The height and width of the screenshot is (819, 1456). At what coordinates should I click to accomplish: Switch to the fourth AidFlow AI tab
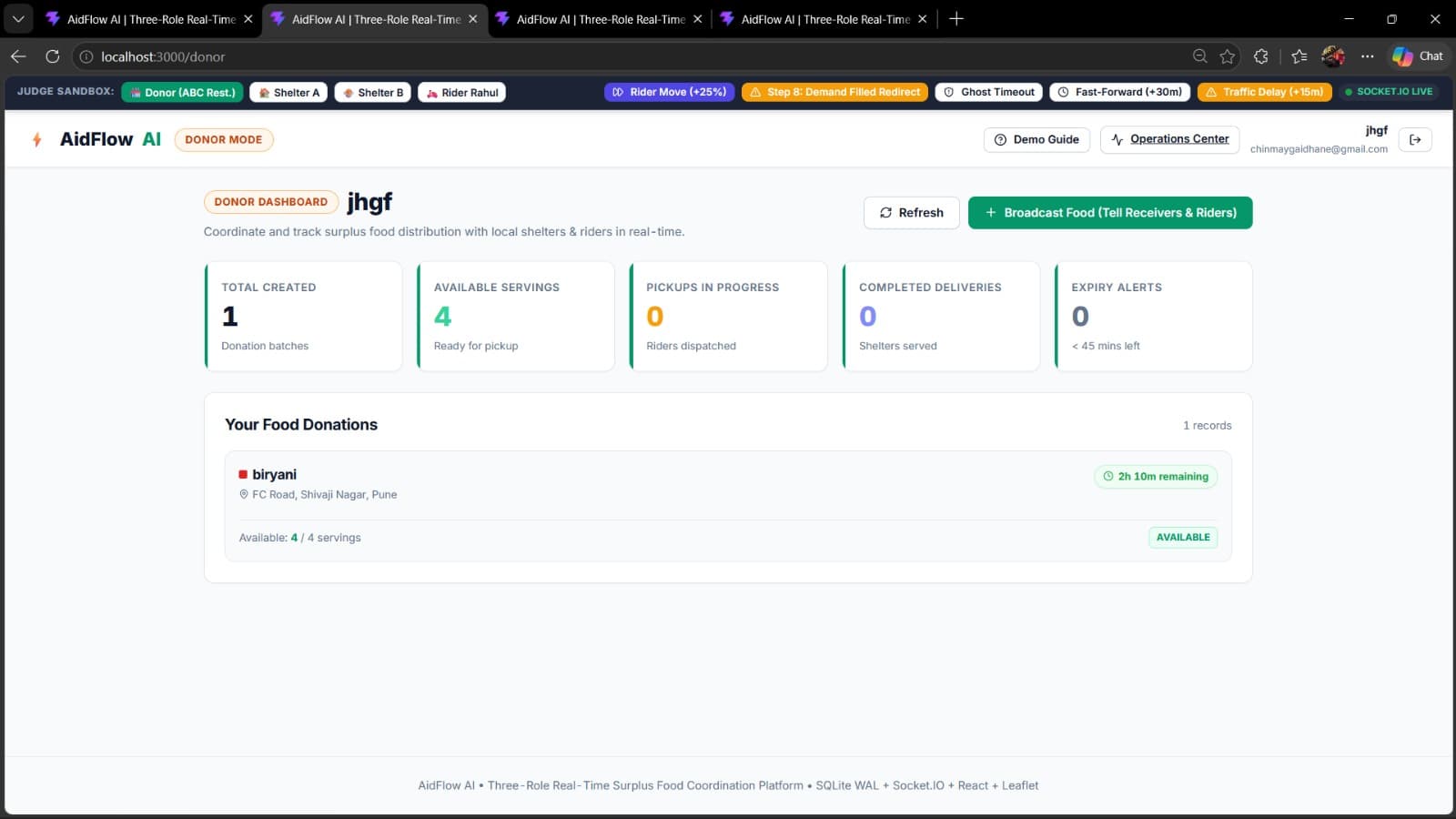[x=824, y=19]
